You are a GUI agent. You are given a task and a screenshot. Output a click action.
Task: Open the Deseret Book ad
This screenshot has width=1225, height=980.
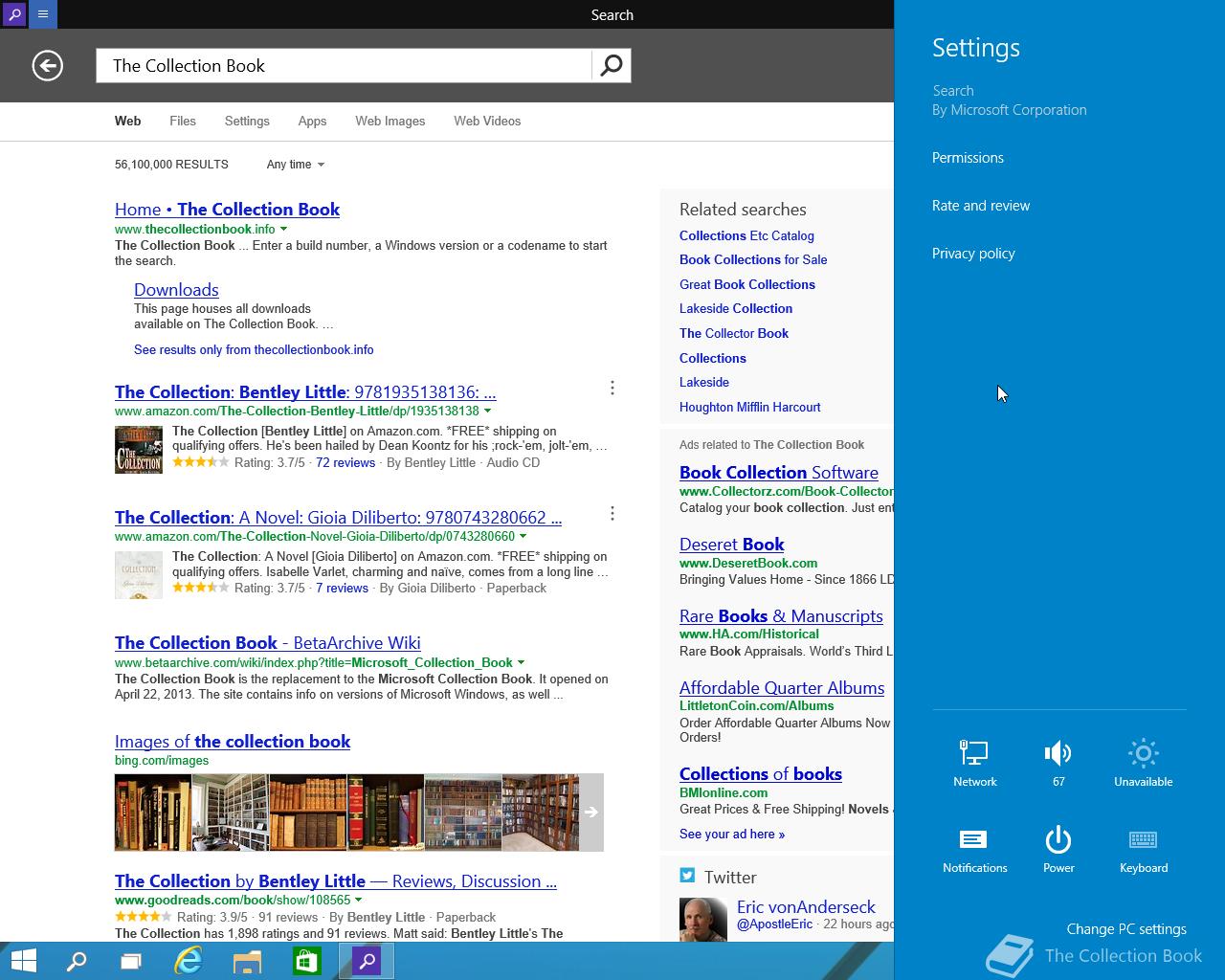pyautogui.click(x=732, y=545)
